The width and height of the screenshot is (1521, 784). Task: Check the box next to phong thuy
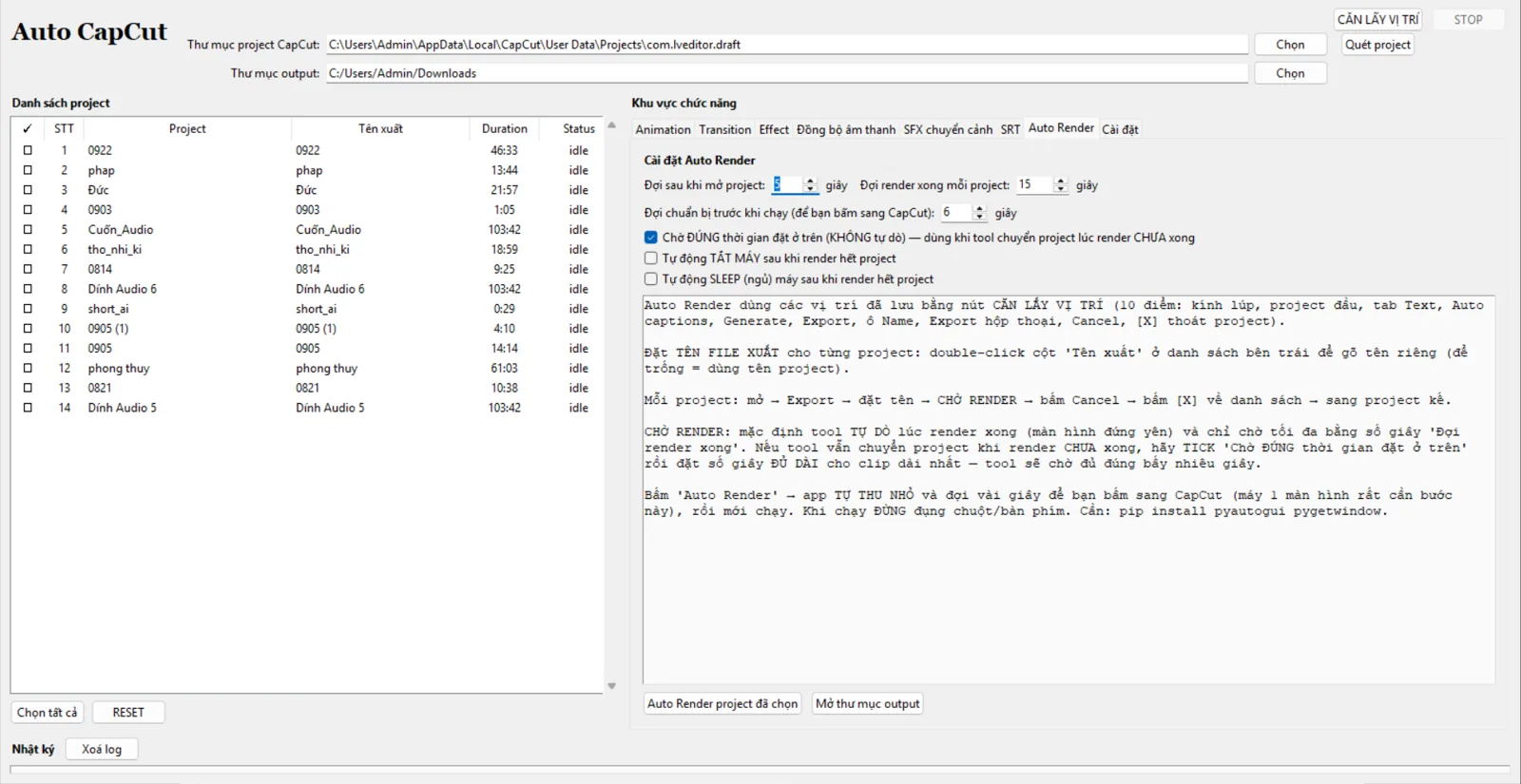28,368
